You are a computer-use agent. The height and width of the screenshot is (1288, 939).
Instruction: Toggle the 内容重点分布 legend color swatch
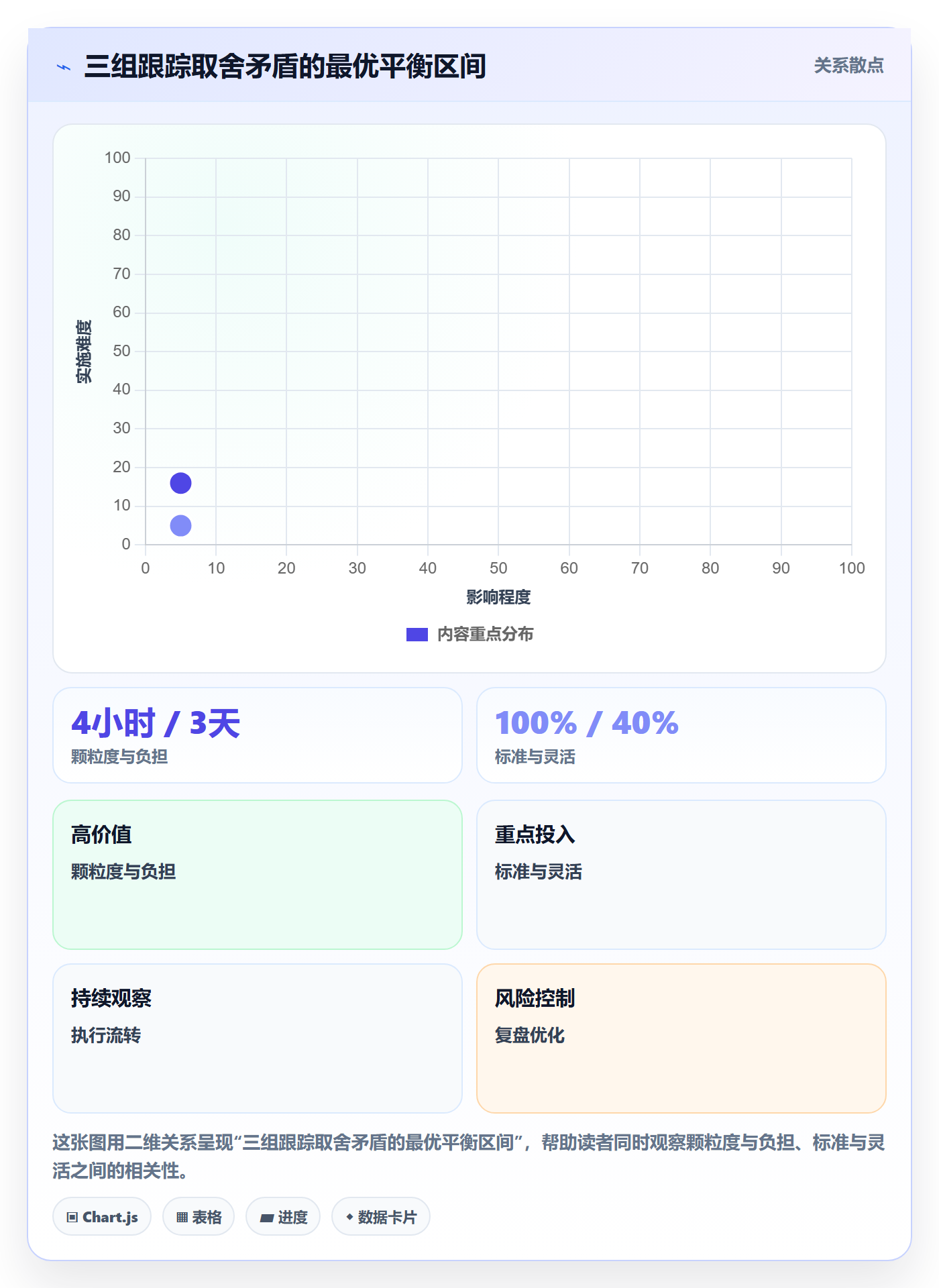tap(417, 634)
